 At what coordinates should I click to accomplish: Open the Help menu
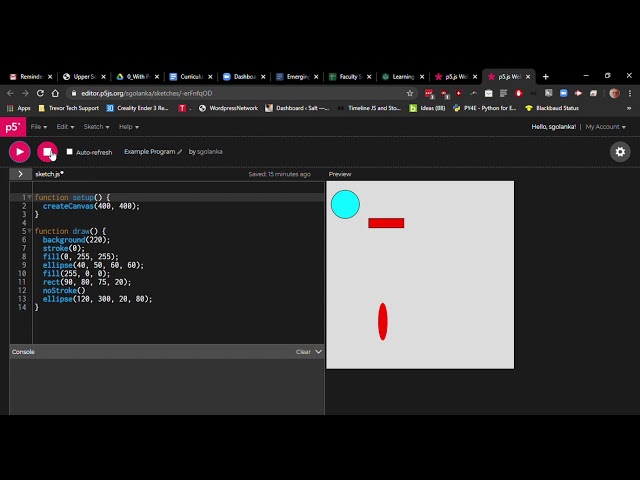pyautogui.click(x=129, y=127)
